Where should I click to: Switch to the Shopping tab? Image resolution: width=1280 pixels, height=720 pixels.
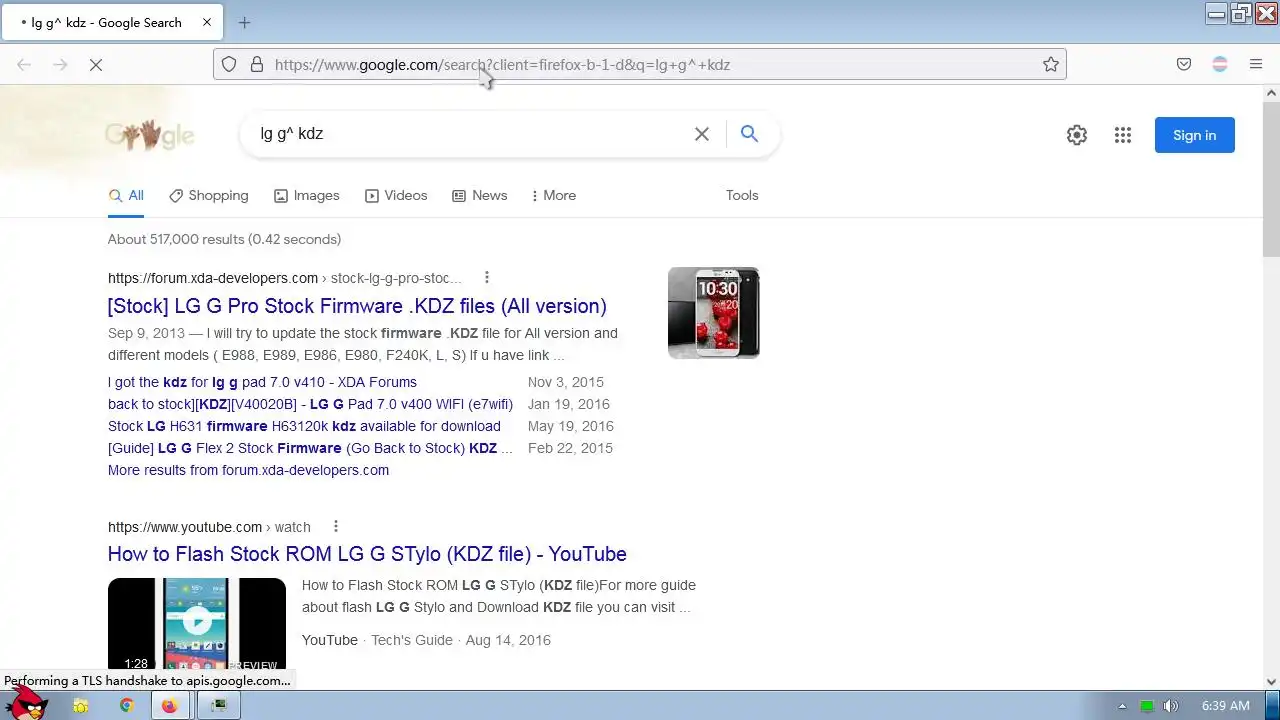[209, 195]
